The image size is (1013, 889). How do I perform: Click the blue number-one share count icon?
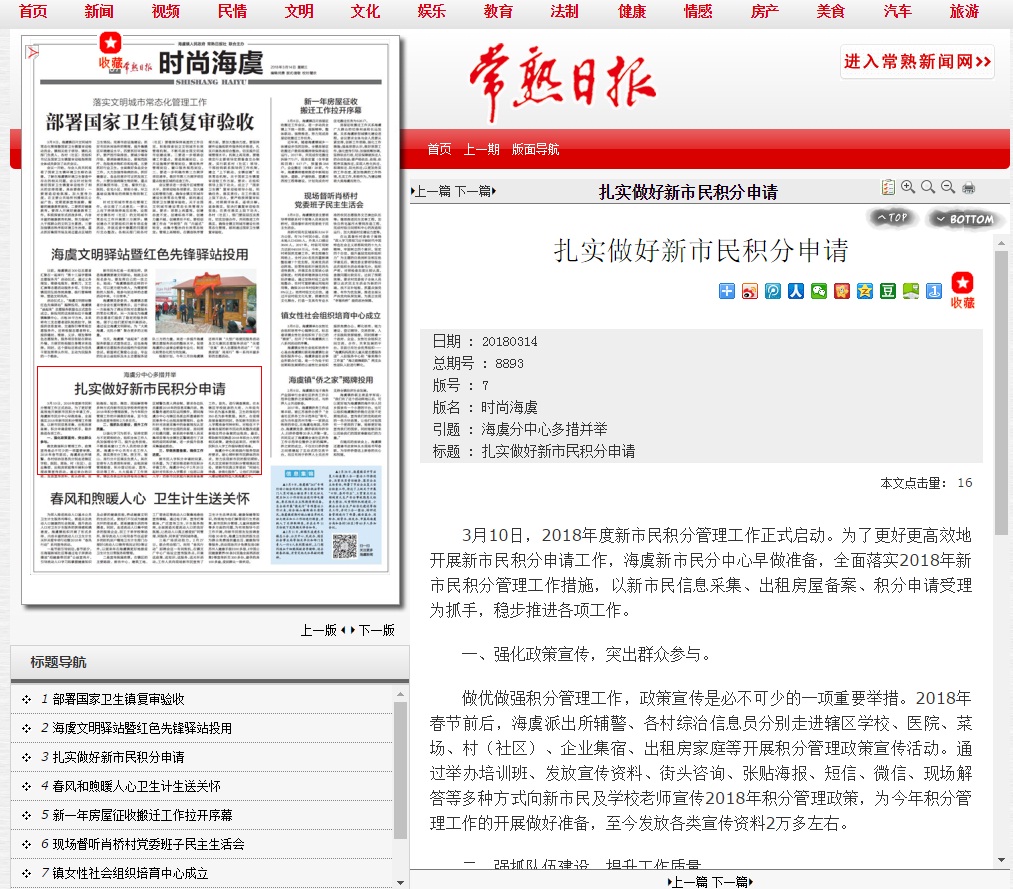coord(934,291)
